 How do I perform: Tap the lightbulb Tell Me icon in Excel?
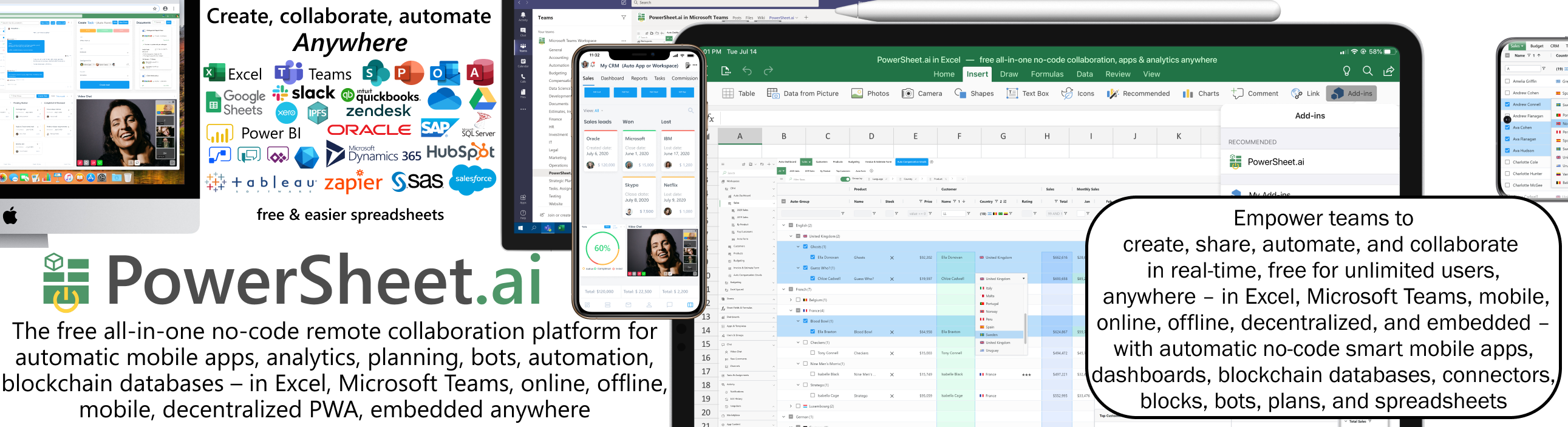1346,71
